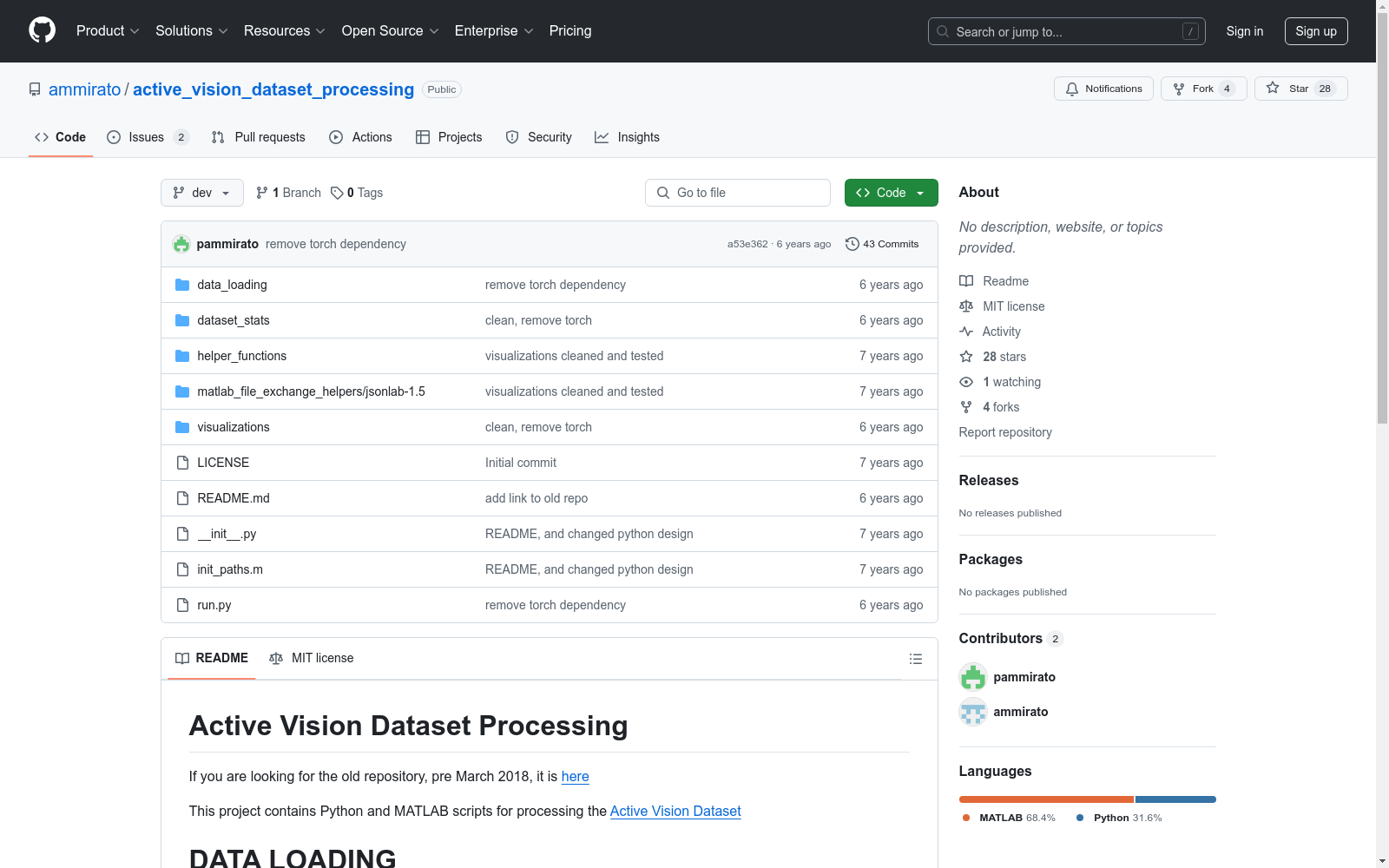Click the README.md file icon
Screen dimensions: 1389x868
(x=182, y=498)
